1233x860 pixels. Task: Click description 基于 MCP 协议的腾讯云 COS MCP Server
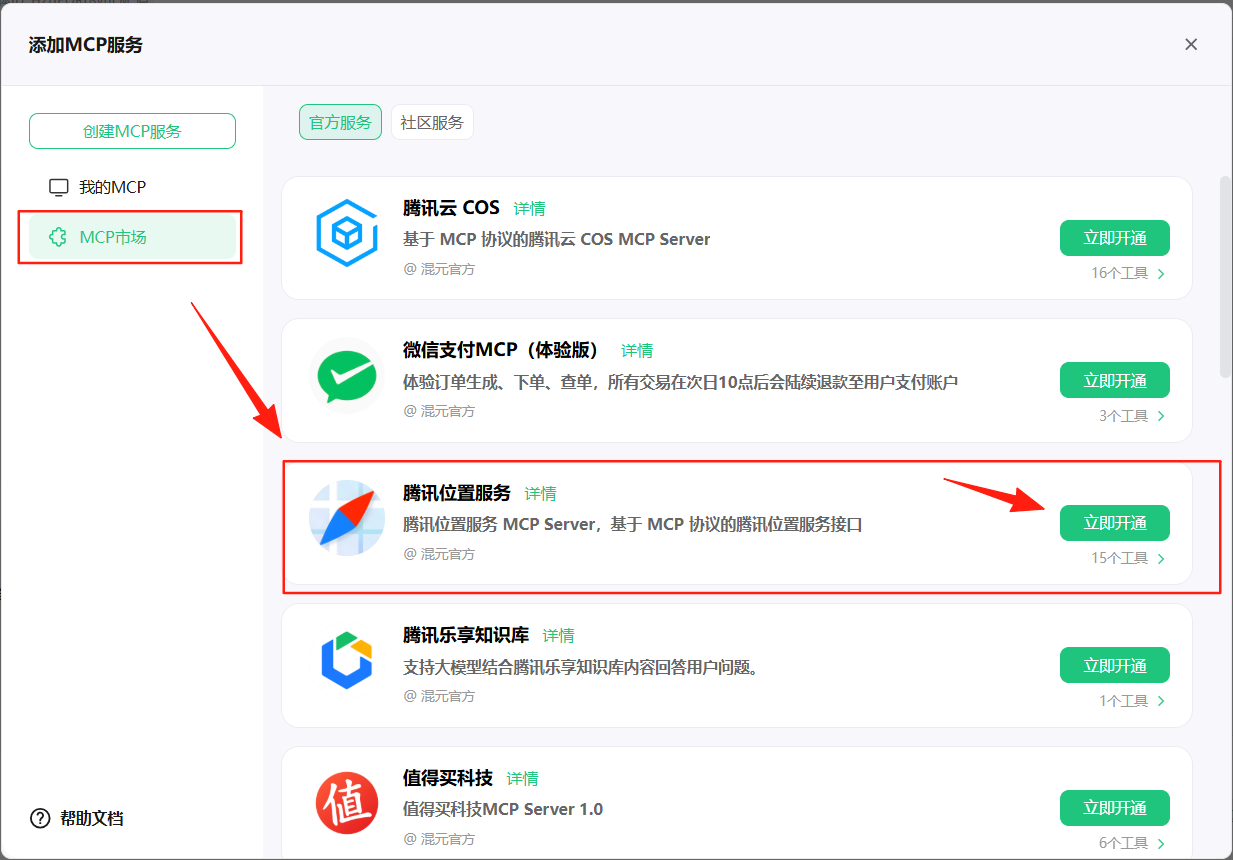(x=557, y=239)
